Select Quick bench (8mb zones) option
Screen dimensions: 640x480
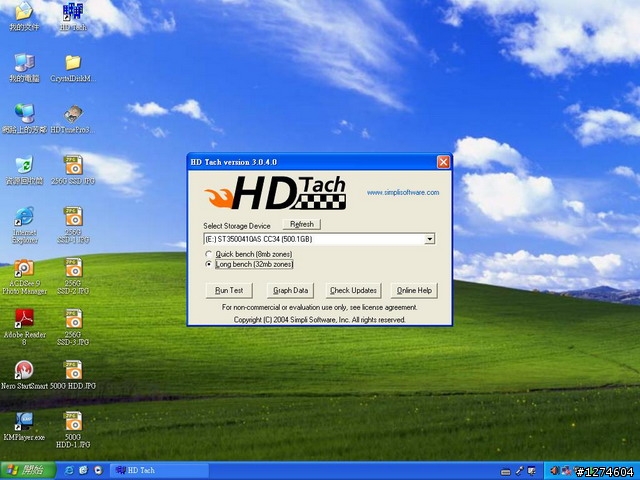[x=249, y=254]
